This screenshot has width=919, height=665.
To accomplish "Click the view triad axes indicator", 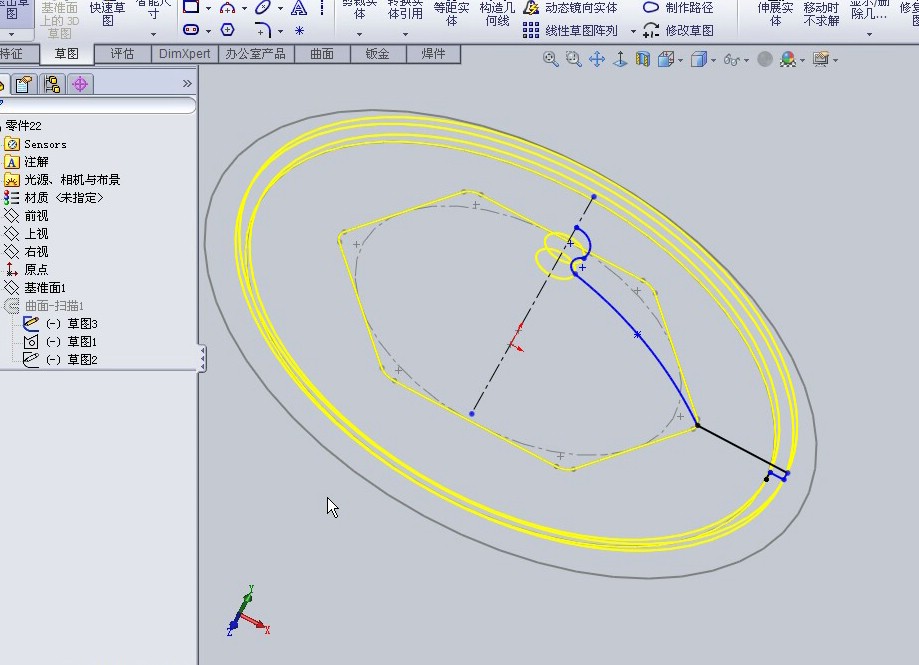I will 247,612.
